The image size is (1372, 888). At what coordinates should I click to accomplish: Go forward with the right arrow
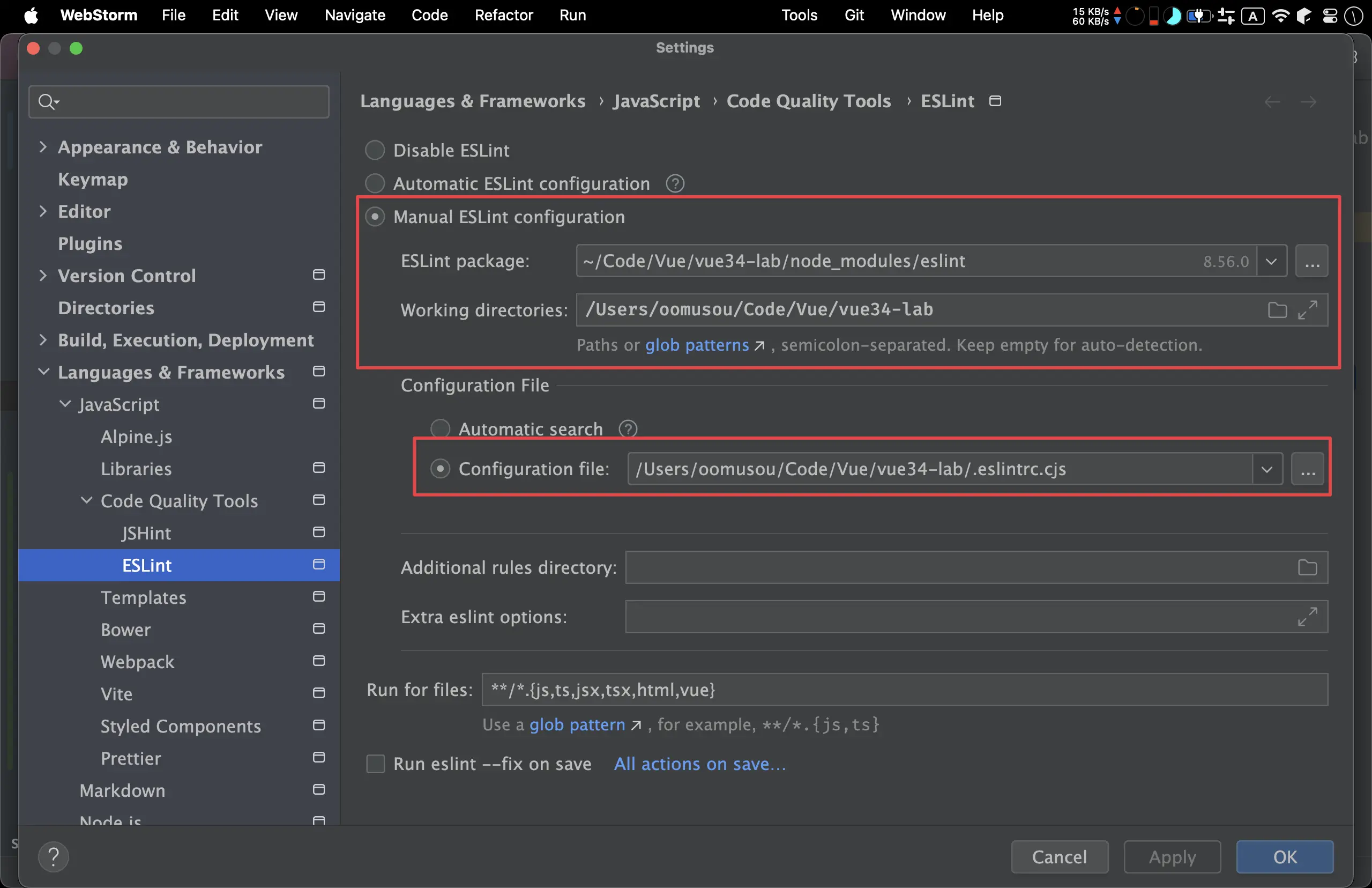1308,102
